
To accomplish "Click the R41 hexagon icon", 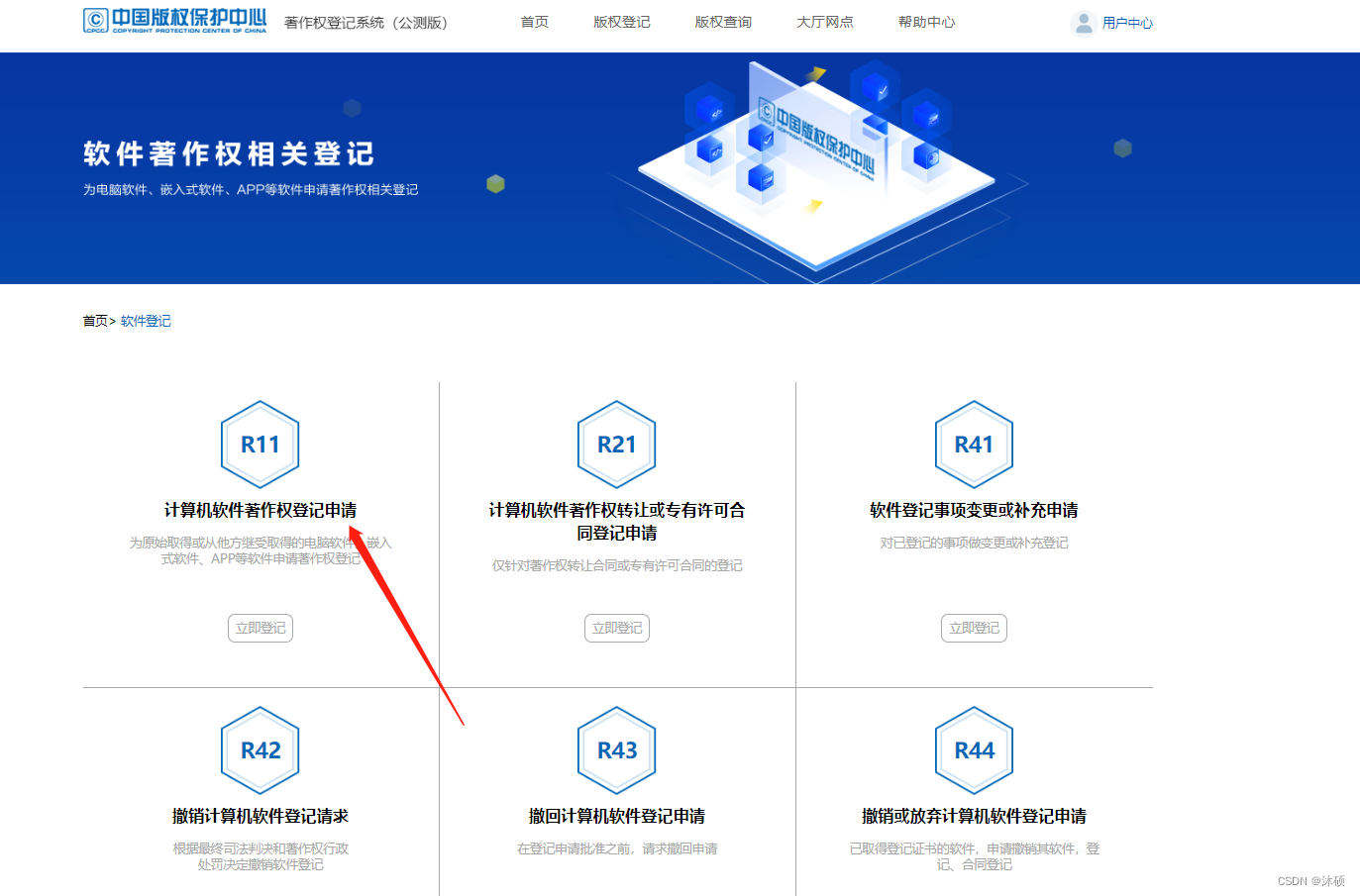I will 974,445.
